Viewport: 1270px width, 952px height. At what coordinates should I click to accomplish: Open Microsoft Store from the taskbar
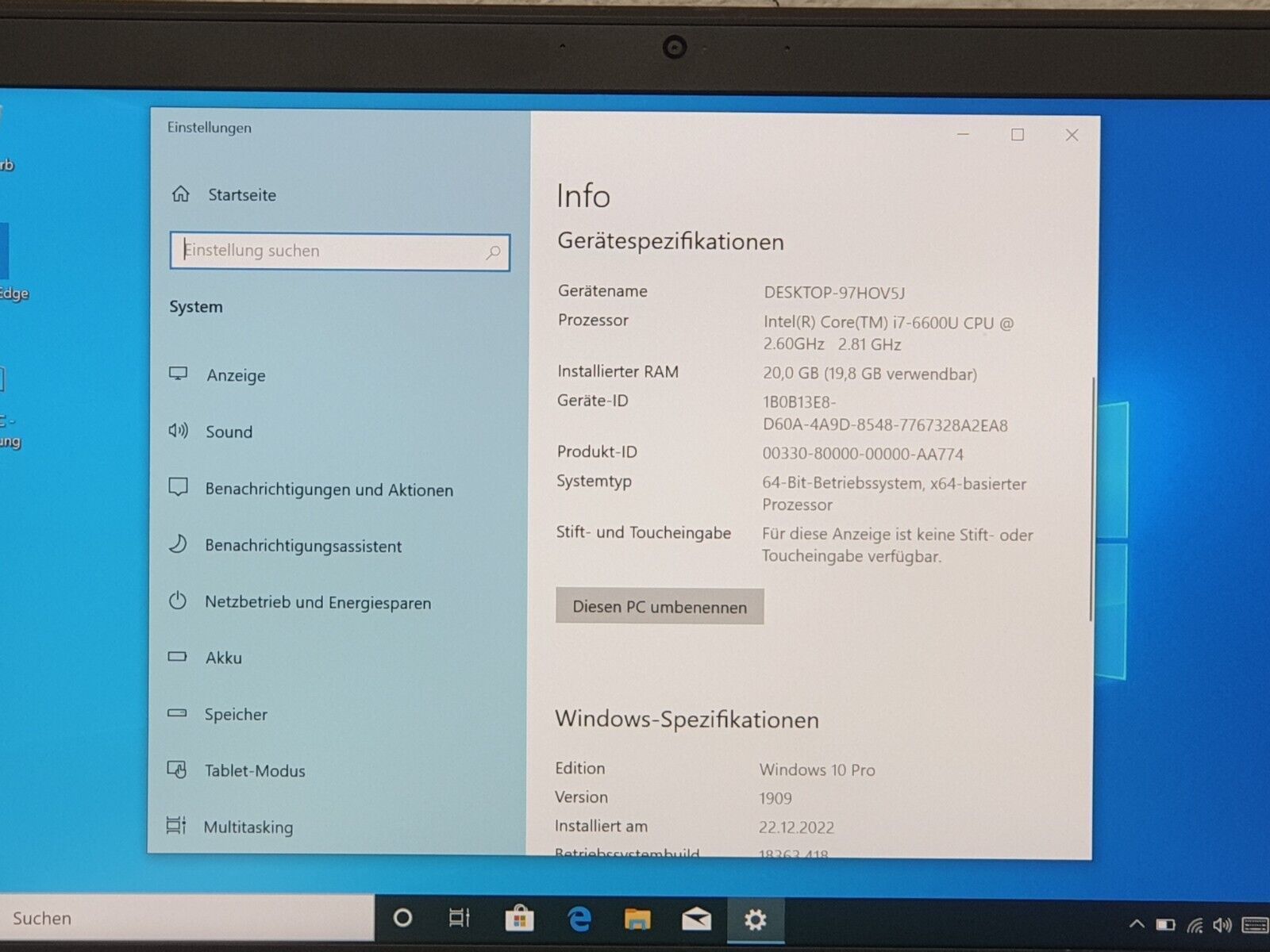point(520,919)
